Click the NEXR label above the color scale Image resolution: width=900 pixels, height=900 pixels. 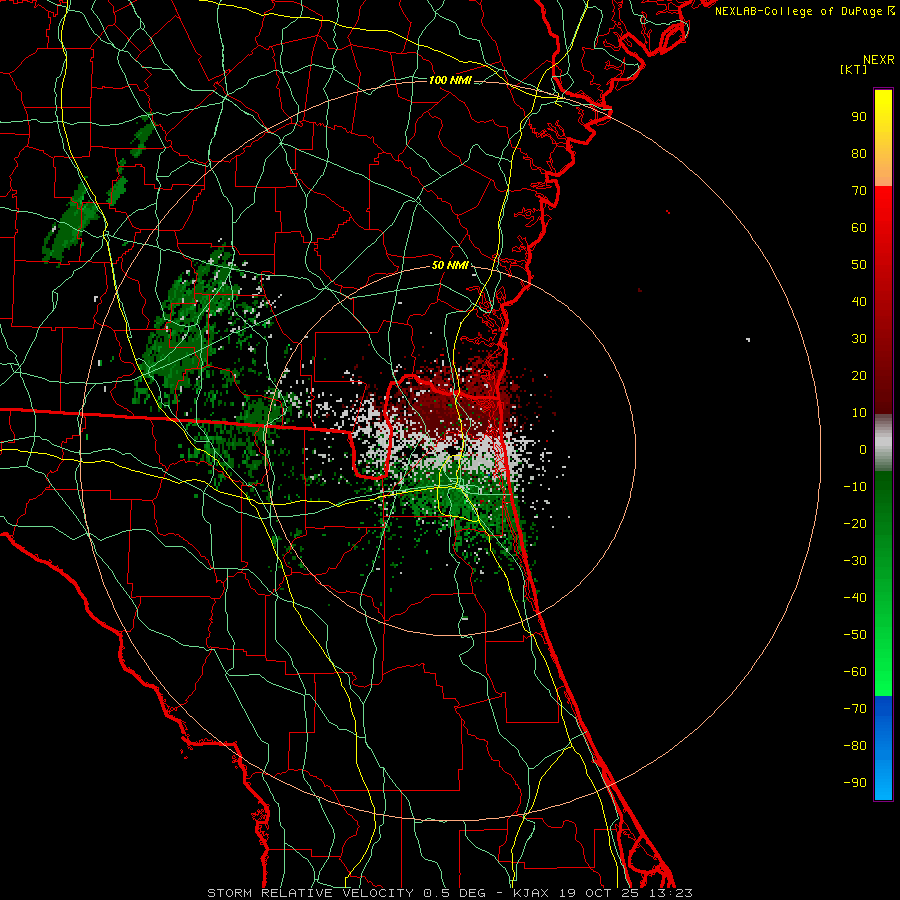(879, 60)
